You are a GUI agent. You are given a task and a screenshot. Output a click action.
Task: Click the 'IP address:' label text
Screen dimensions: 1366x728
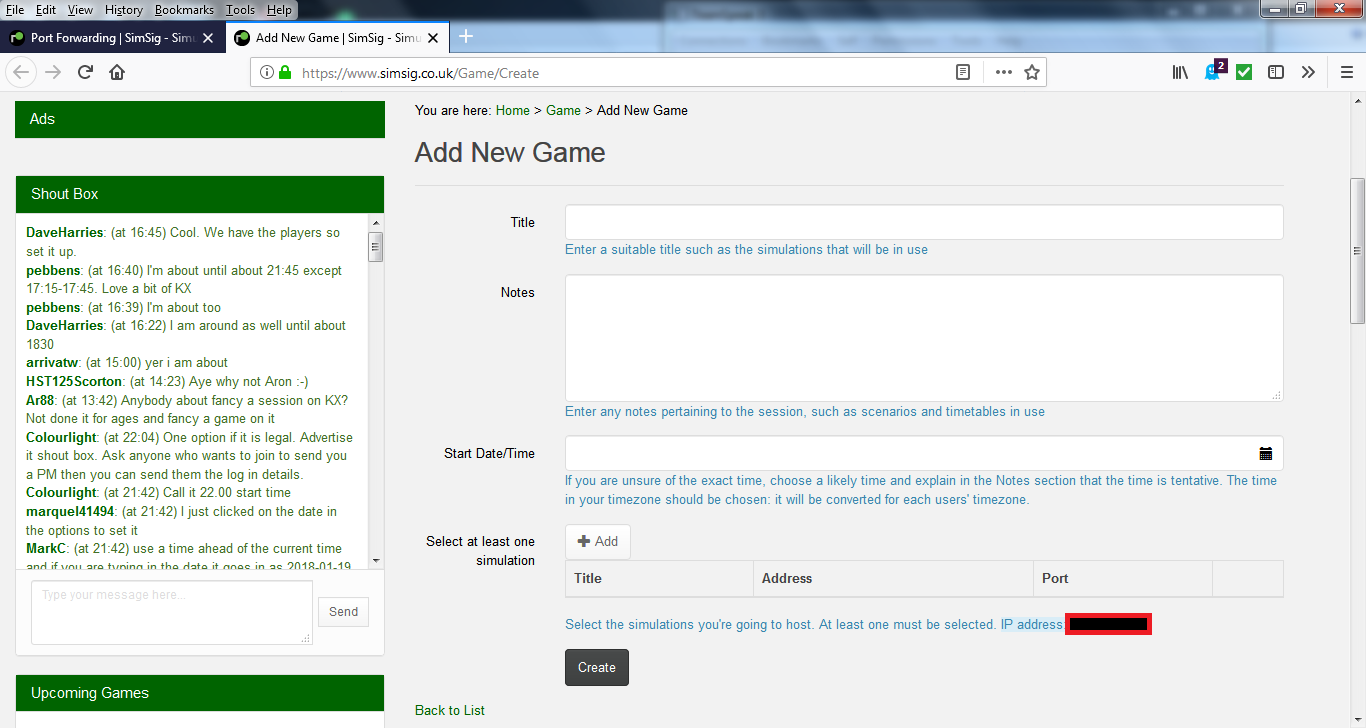coord(1033,625)
